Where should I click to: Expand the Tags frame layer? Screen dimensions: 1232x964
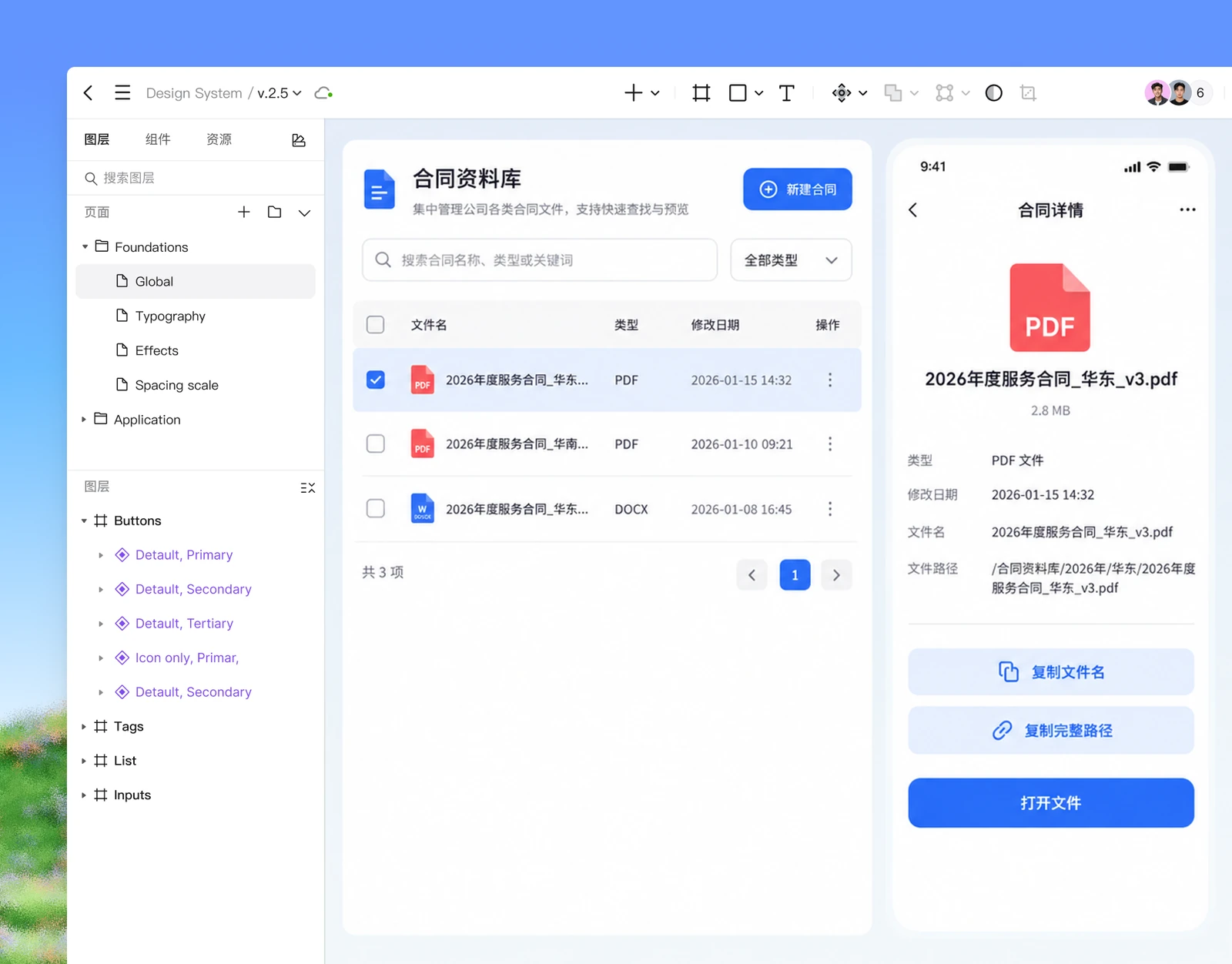pyautogui.click(x=84, y=726)
